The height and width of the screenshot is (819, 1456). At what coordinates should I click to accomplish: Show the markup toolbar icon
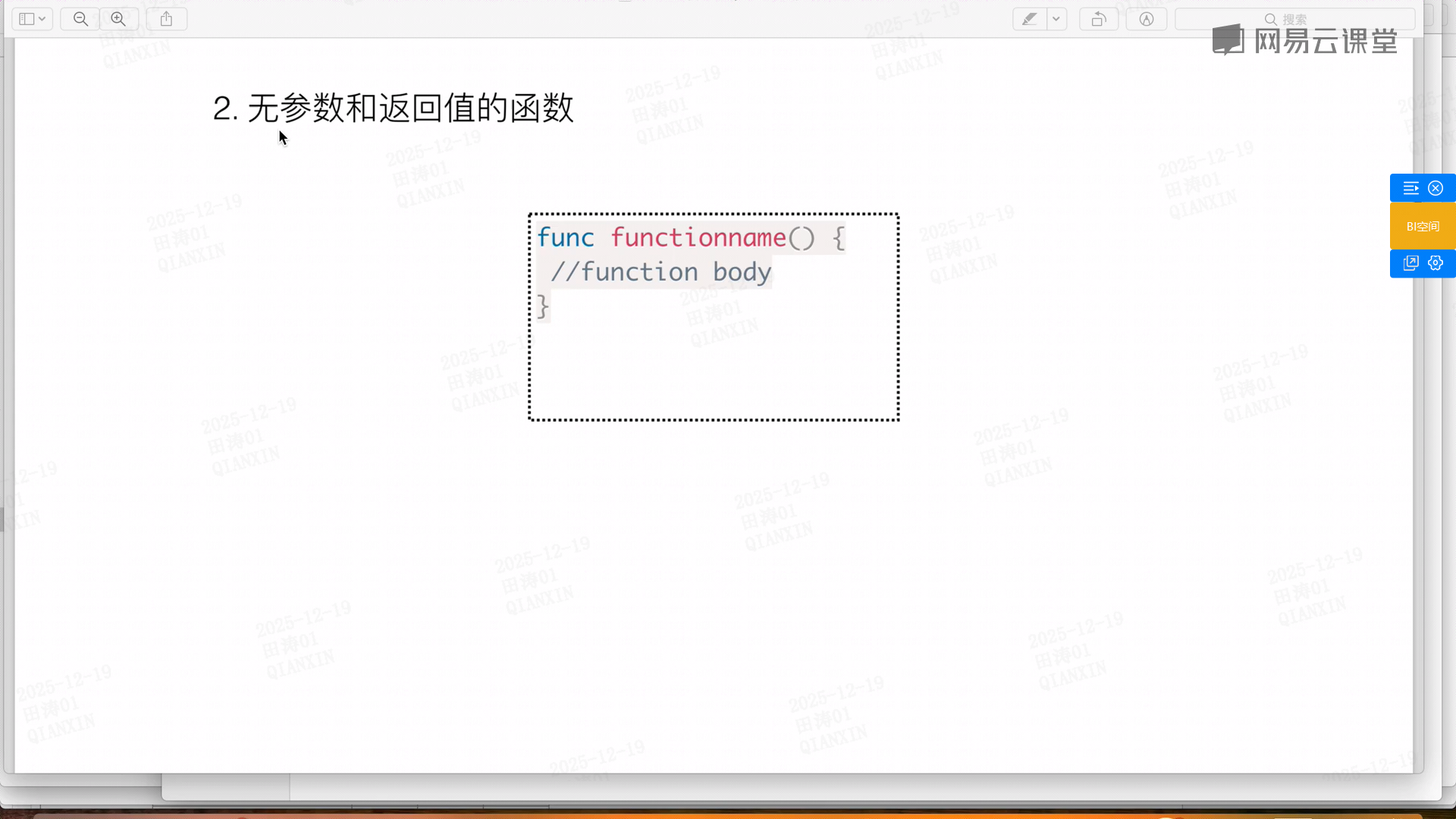[1146, 19]
